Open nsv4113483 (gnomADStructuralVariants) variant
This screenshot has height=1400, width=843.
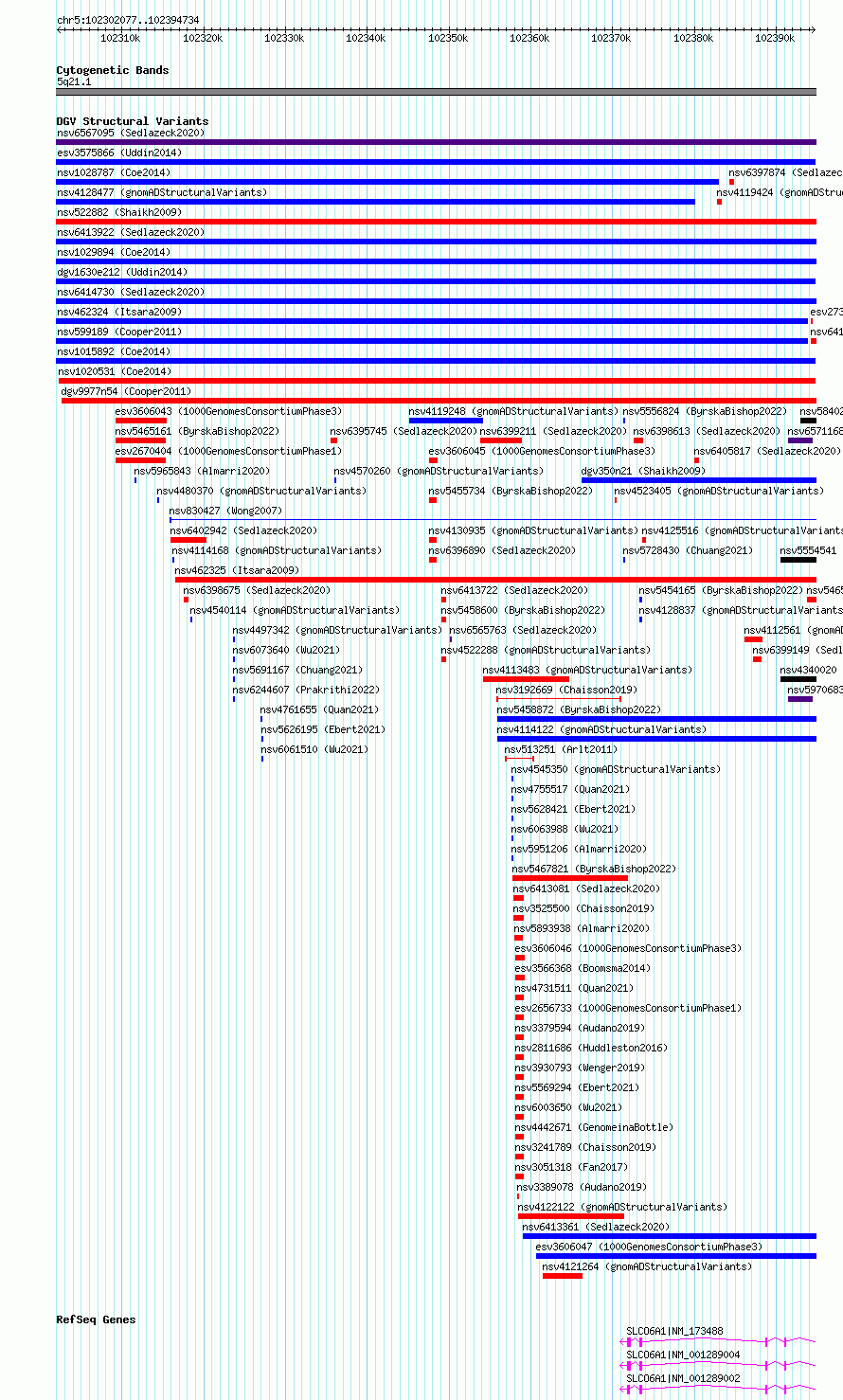pos(587,670)
